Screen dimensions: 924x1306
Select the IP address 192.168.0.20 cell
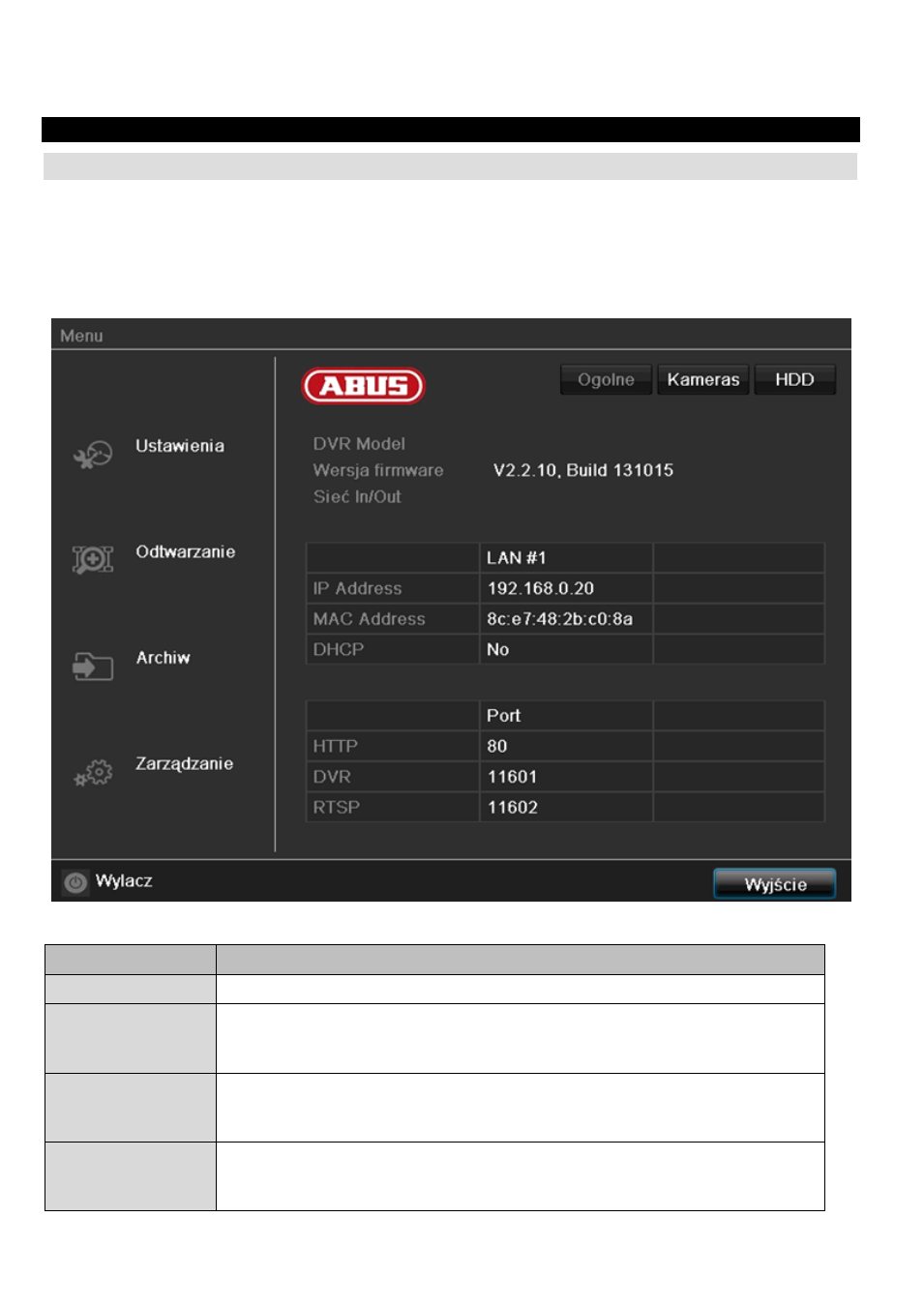click(566, 588)
